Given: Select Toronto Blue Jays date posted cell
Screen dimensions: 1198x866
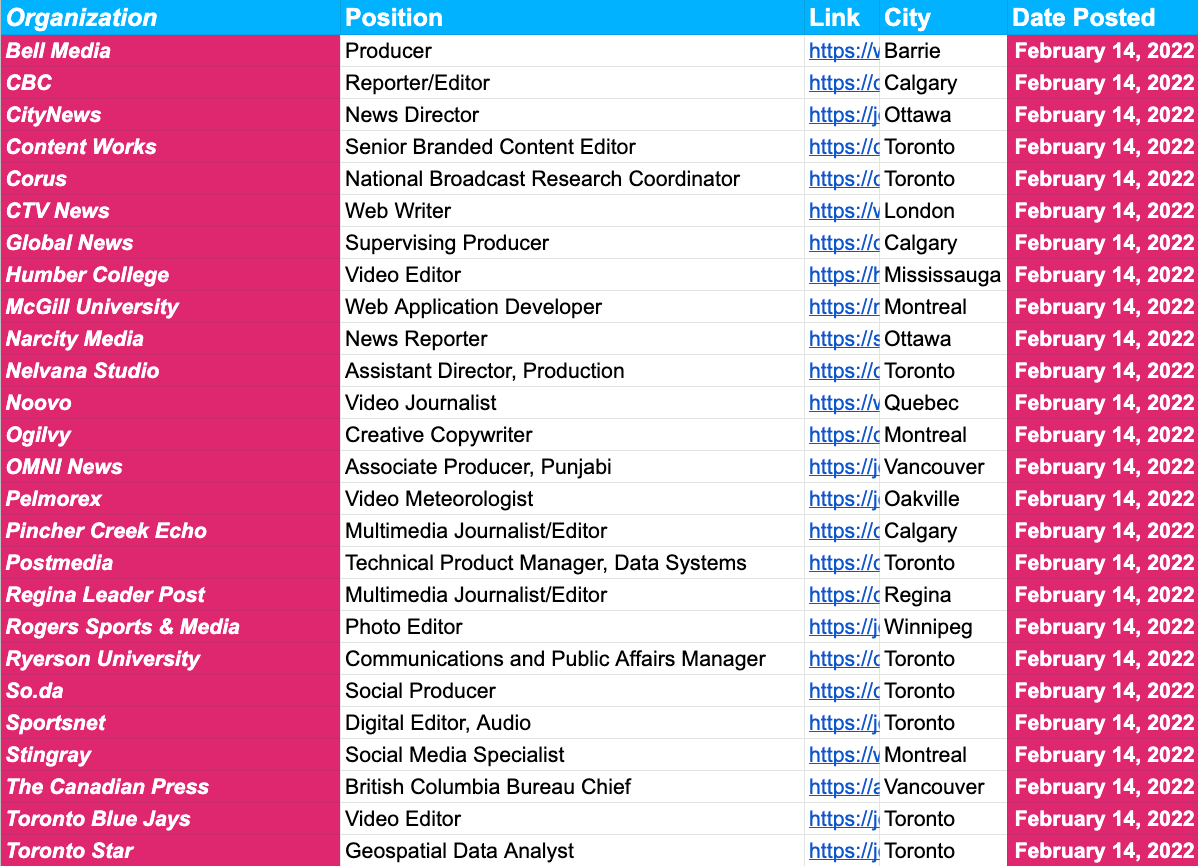Looking at the screenshot, I should (1103, 819).
